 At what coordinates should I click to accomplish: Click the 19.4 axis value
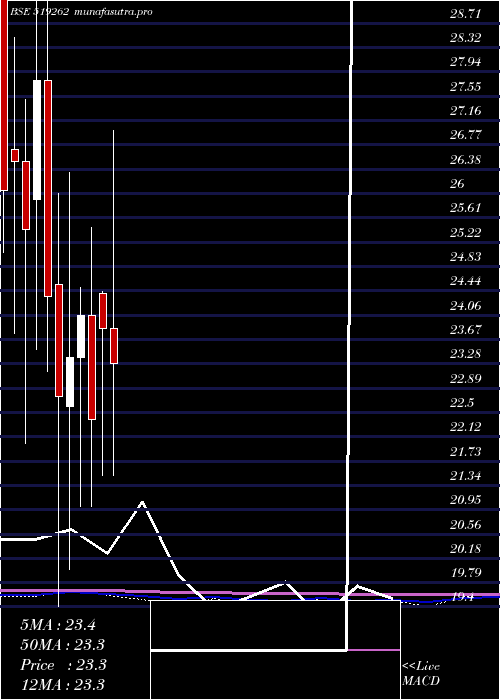pos(462,597)
